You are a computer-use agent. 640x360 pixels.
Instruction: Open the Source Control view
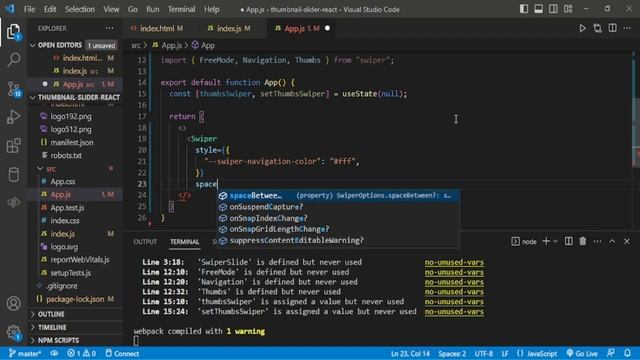[x=13, y=89]
